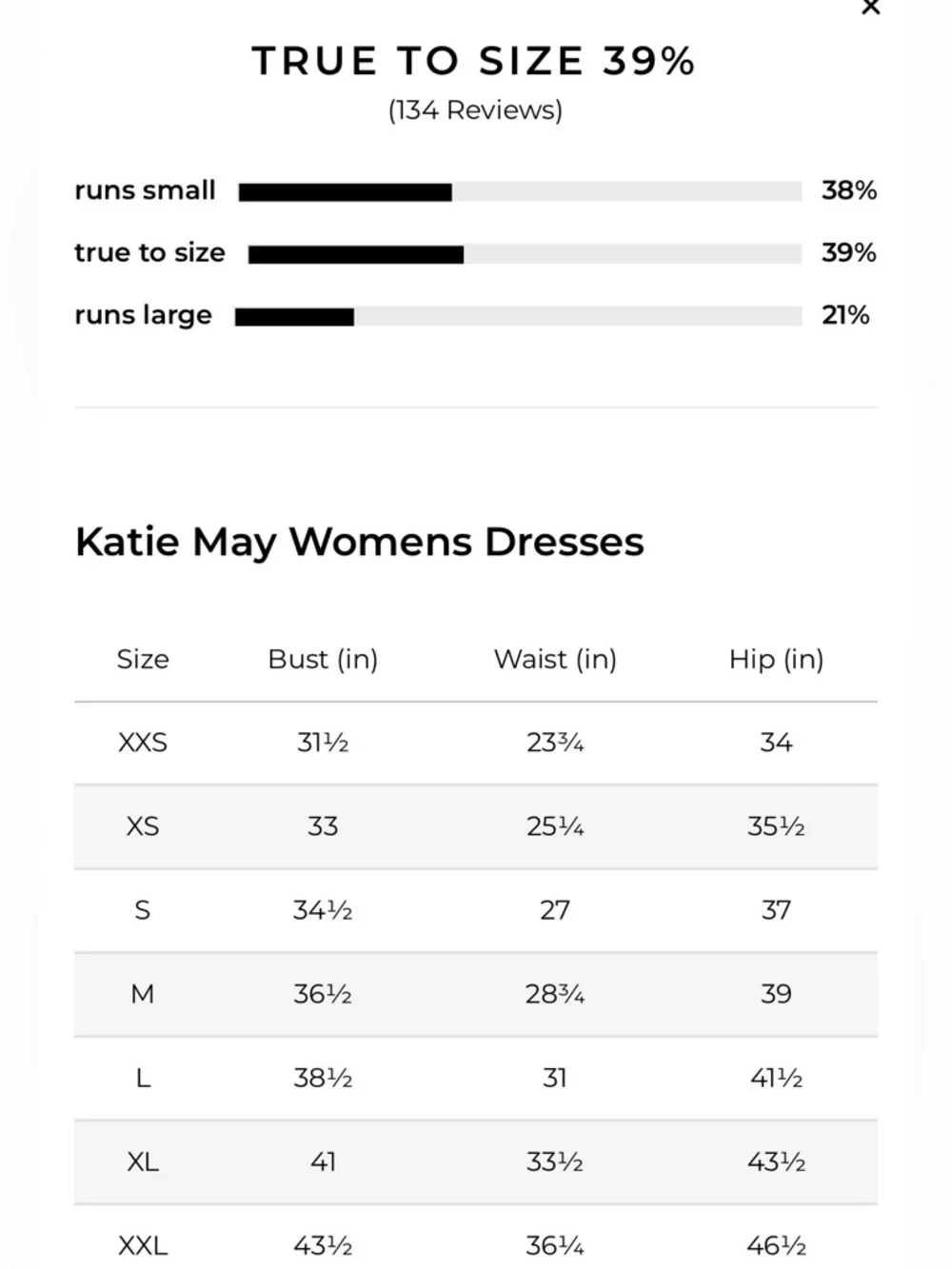Click the runs large rating bar
The width and height of the screenshot is (952, 1269).
(518, 316)
